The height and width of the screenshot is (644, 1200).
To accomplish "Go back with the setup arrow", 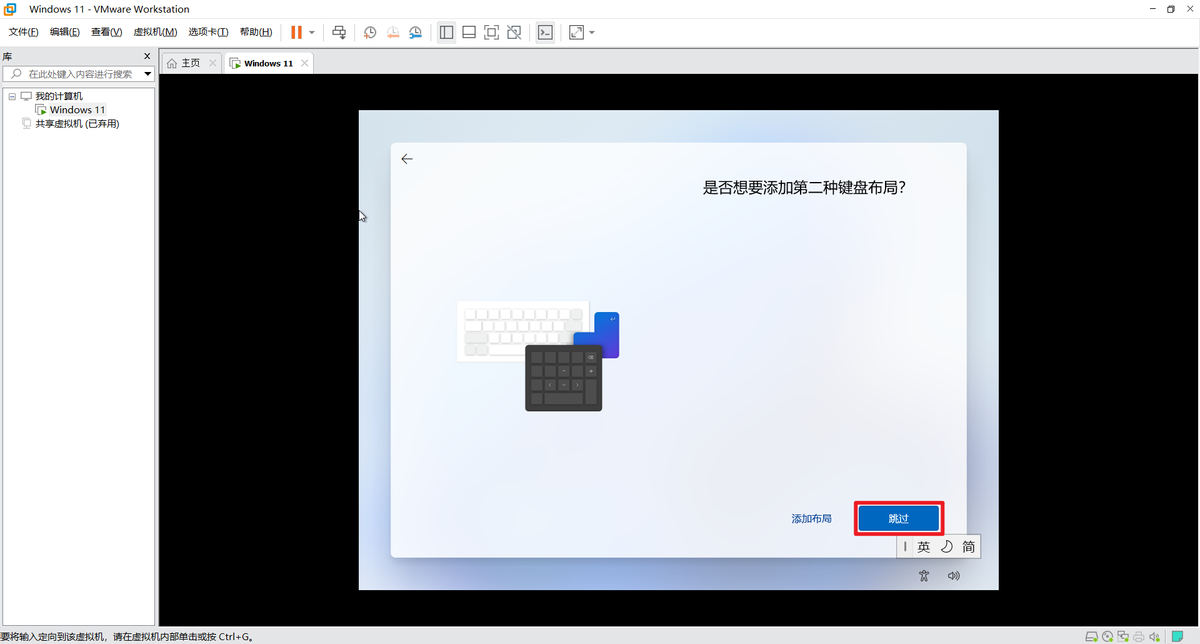I will coord(407,159).
